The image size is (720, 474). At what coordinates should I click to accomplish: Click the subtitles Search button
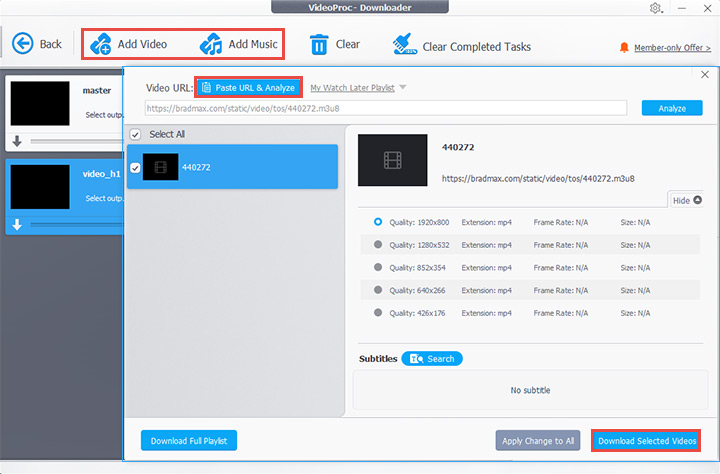click(x=432, y=359)
